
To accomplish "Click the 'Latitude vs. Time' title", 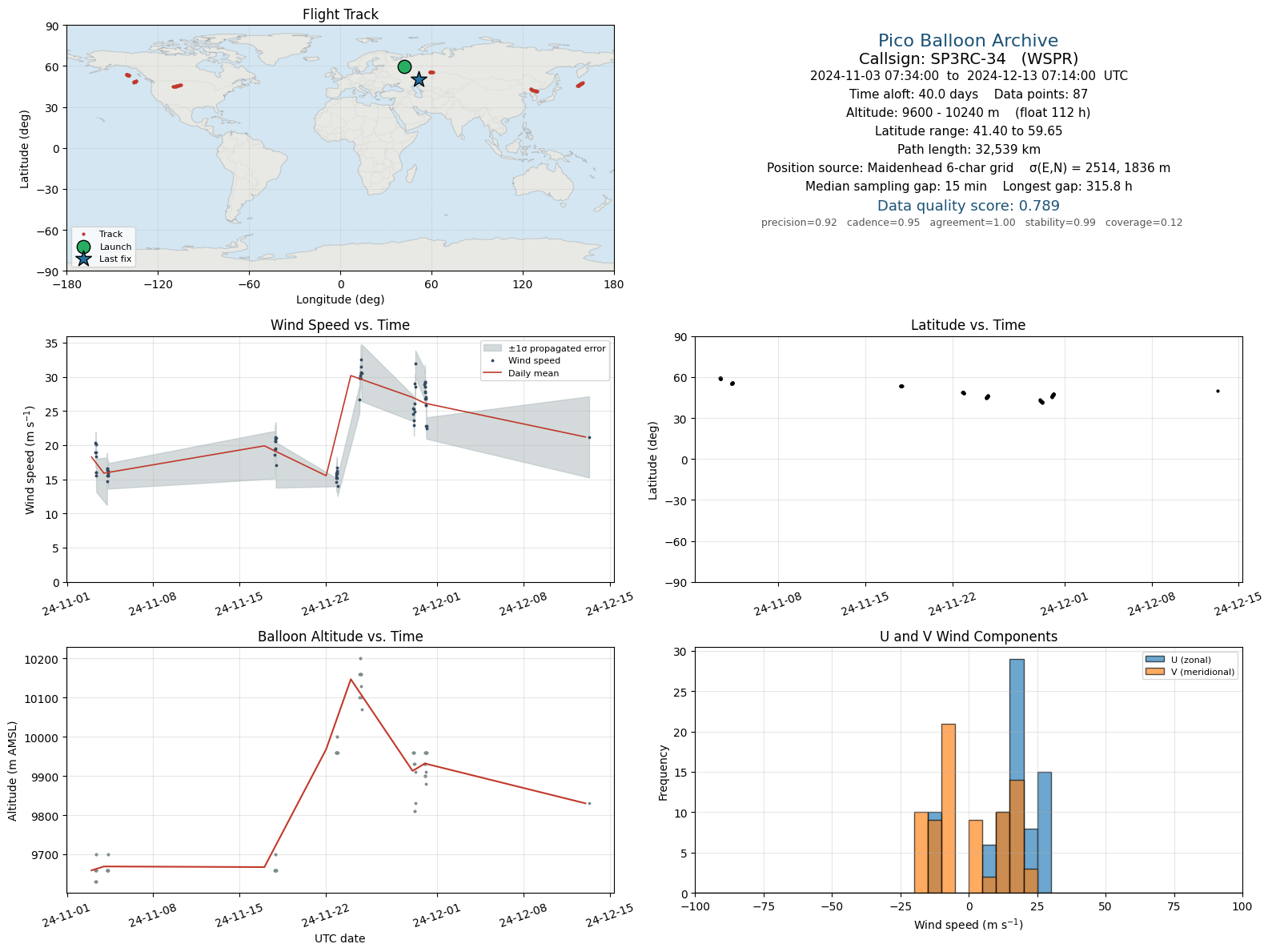I will coord(968,325).
